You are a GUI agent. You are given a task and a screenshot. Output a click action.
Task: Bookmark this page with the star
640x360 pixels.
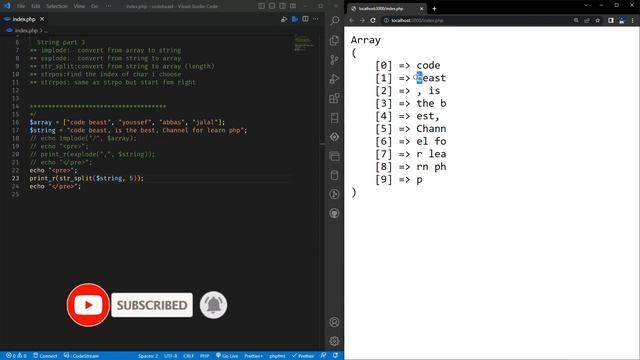click(598, 20)
